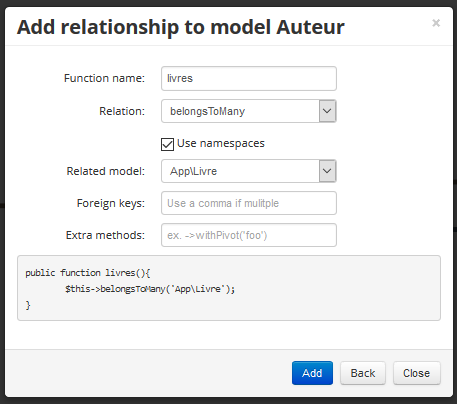Screen dimensions: 457x404
Task: Focus the Extra methods input field
Action: tap(249, 235)
